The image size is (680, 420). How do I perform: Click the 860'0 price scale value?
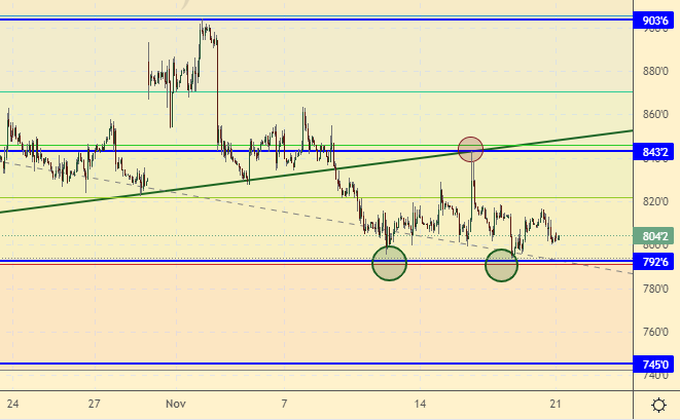pos(656,115)
